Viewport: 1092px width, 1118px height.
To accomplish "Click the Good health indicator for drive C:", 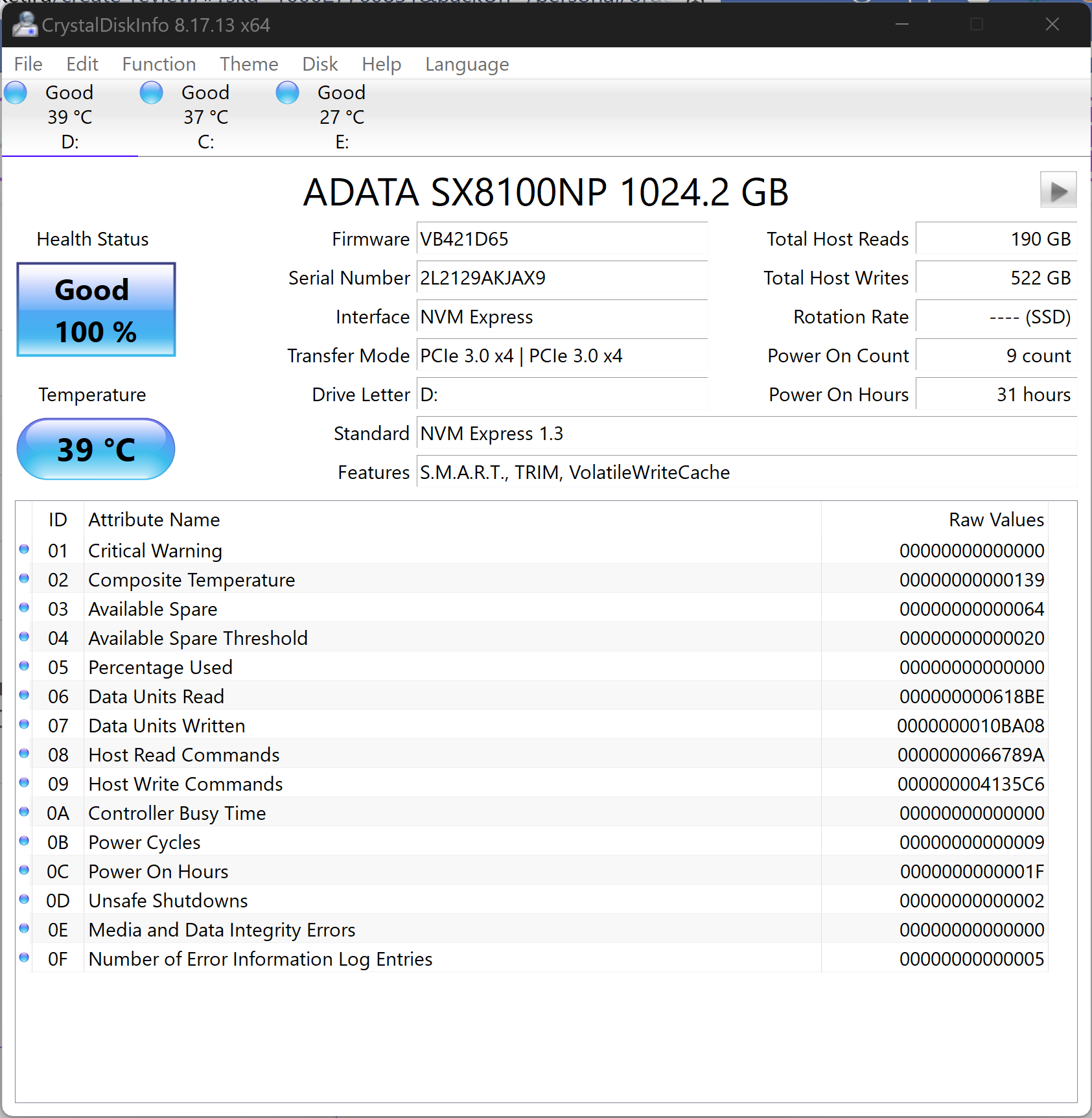I will click(152, 93).
